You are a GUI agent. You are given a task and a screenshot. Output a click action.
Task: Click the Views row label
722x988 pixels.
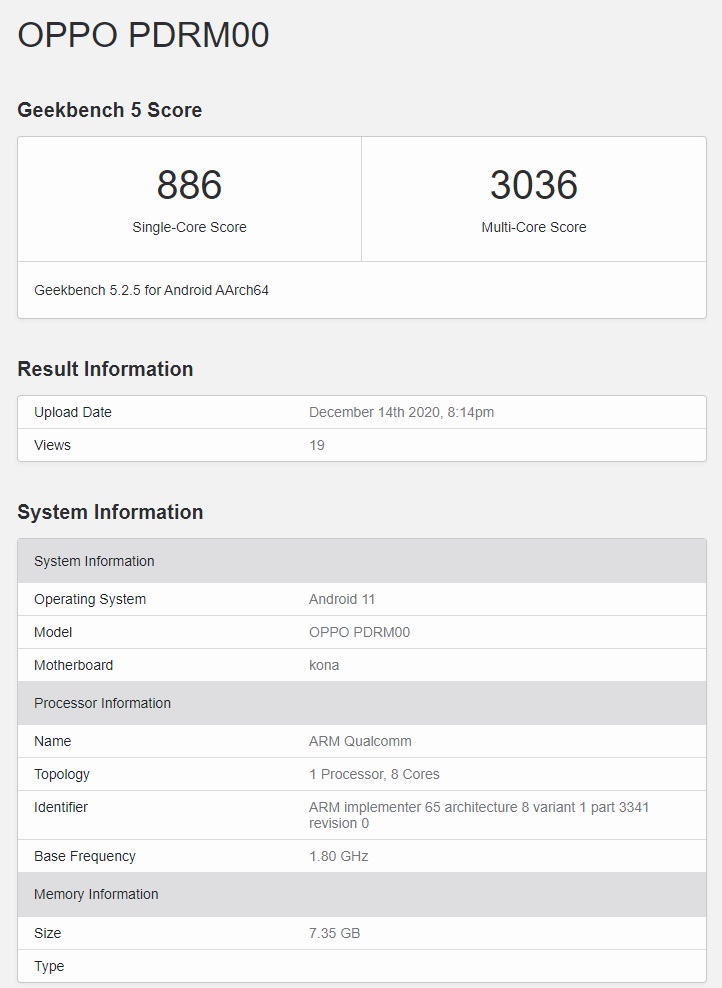tap(52, 445)
